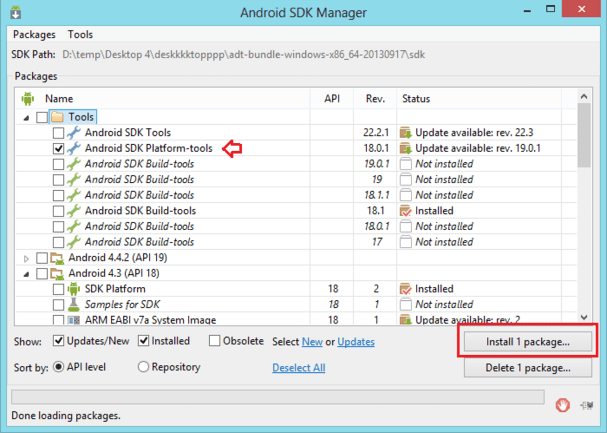Click the Tools folder icon
Viewport: 607px width, 433px height.
click(x=57, y=117)
